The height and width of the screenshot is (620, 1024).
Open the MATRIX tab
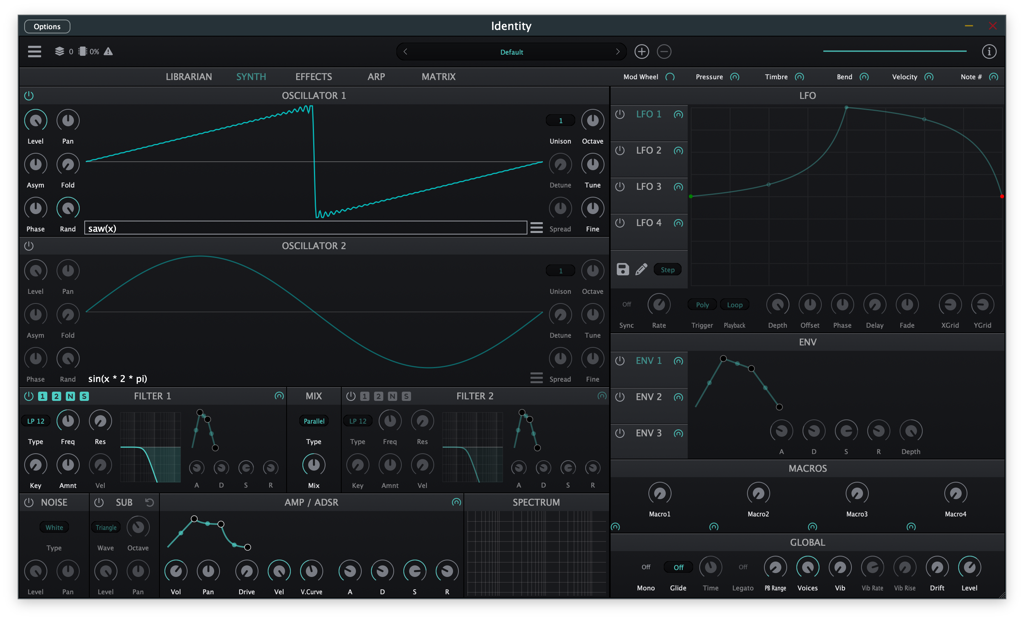click(x=438, y=76)
